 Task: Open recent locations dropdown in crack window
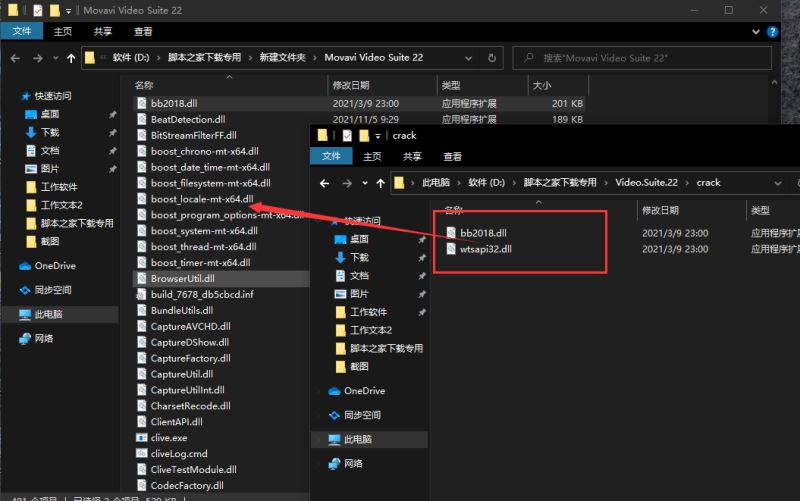coord(364,183)
